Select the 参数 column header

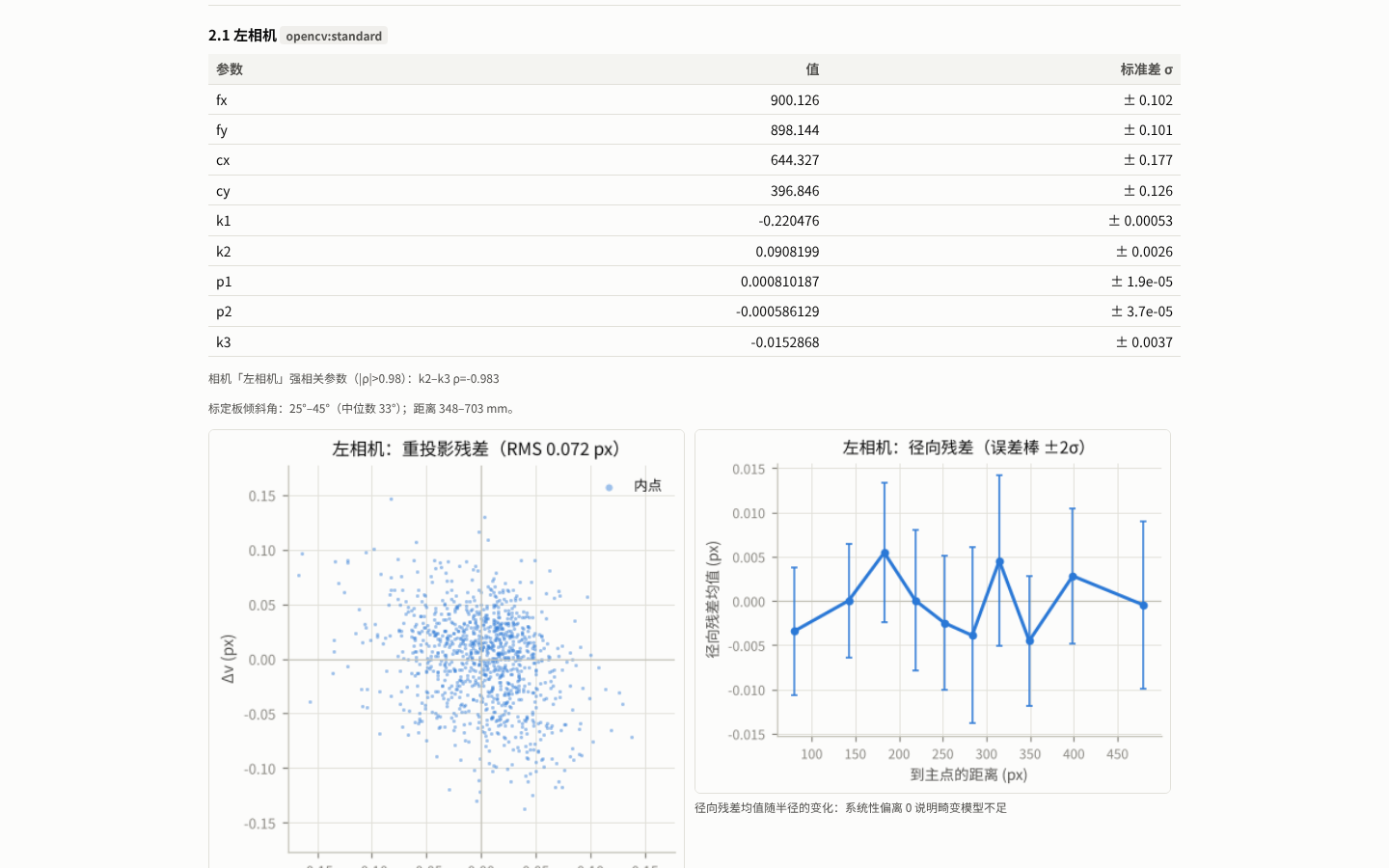coord(230,69)
